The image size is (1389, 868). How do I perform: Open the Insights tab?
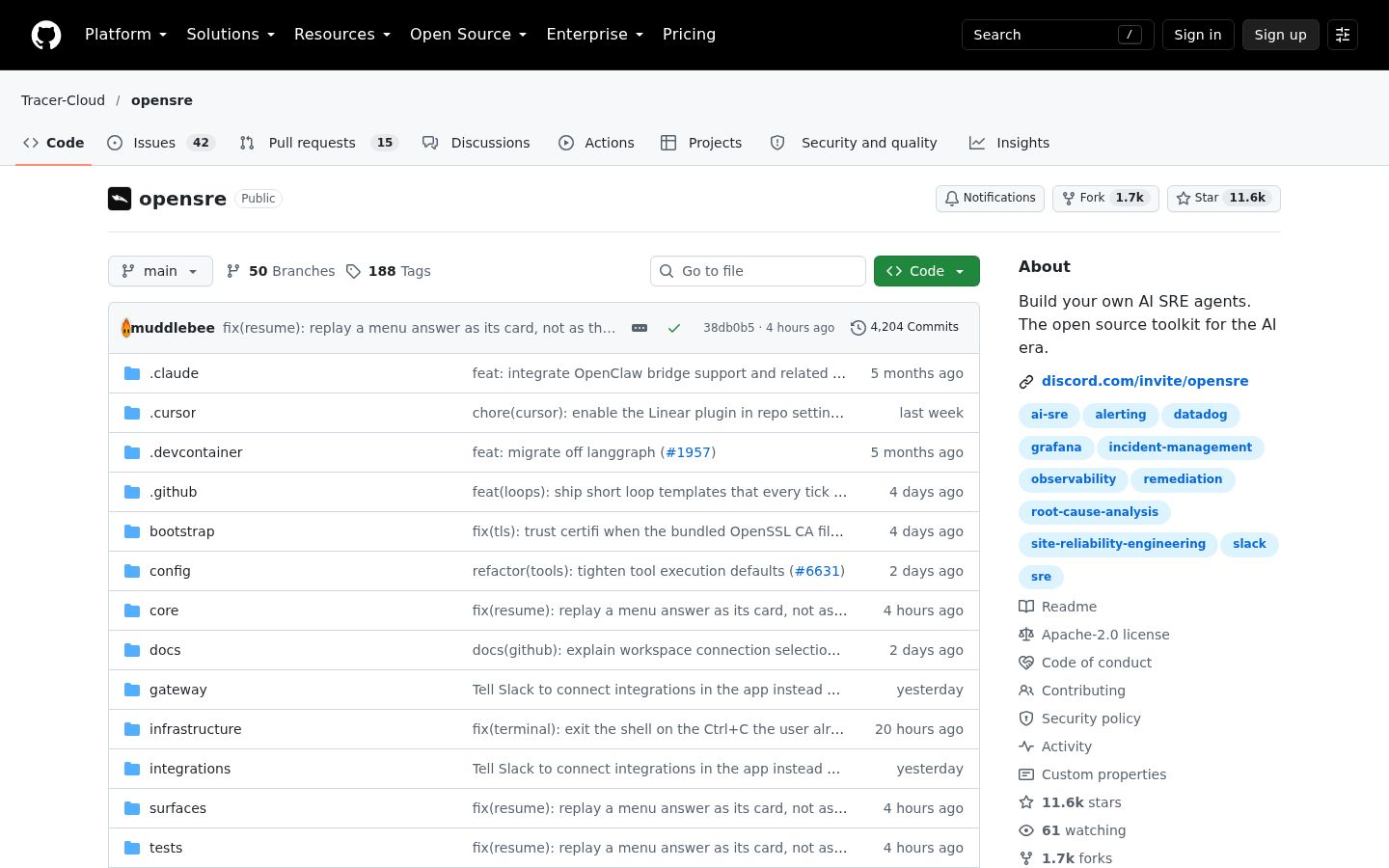(x=1010, y=143)
